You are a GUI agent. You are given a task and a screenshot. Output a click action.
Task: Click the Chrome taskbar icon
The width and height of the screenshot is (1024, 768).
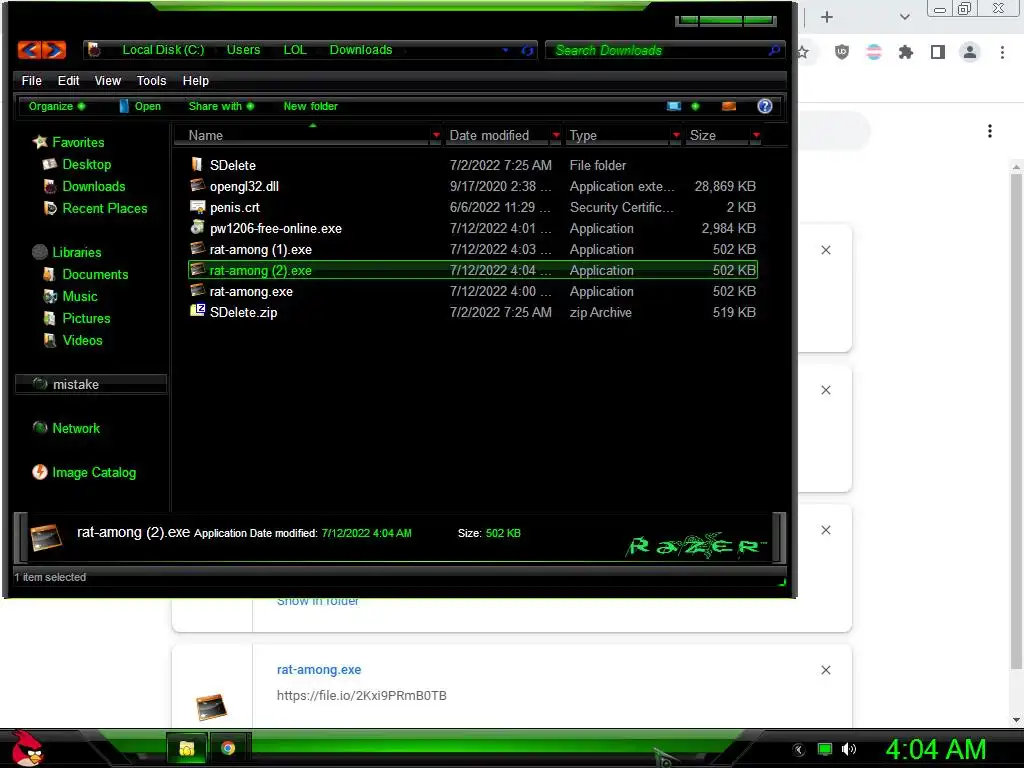click(x=228, y=748)
